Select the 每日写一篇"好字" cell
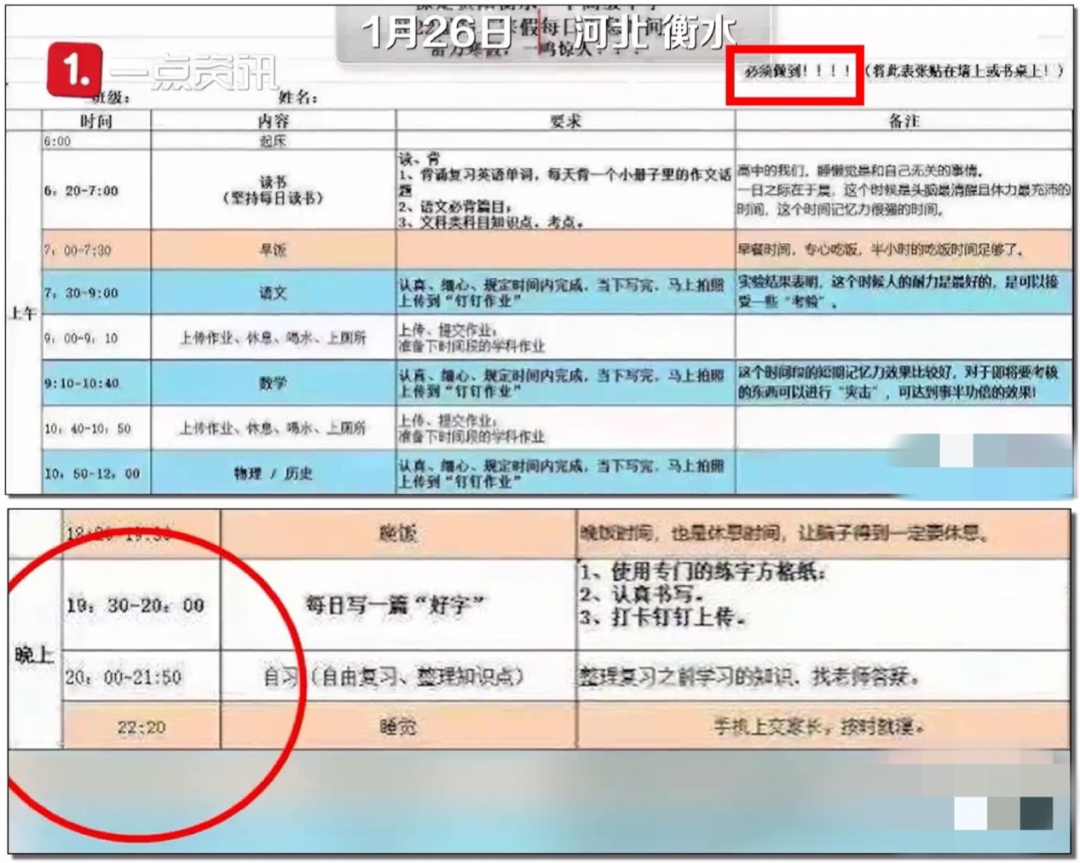Viewport: 1080px width, 863px height. (396, 604)
